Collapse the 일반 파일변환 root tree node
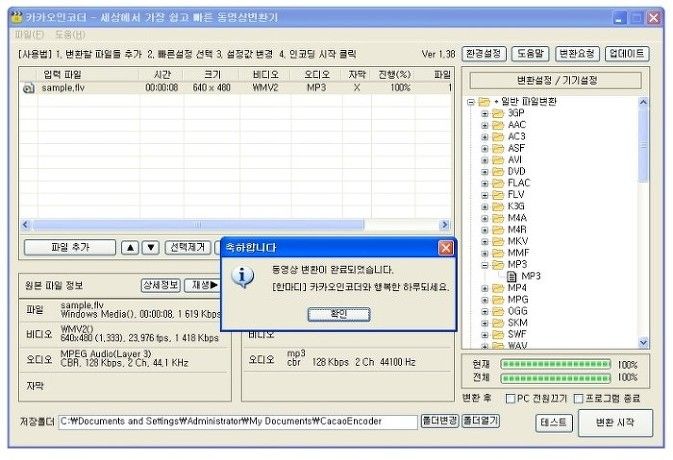The height and width of the screenshot is (460, 673). (x=471, y=102)
